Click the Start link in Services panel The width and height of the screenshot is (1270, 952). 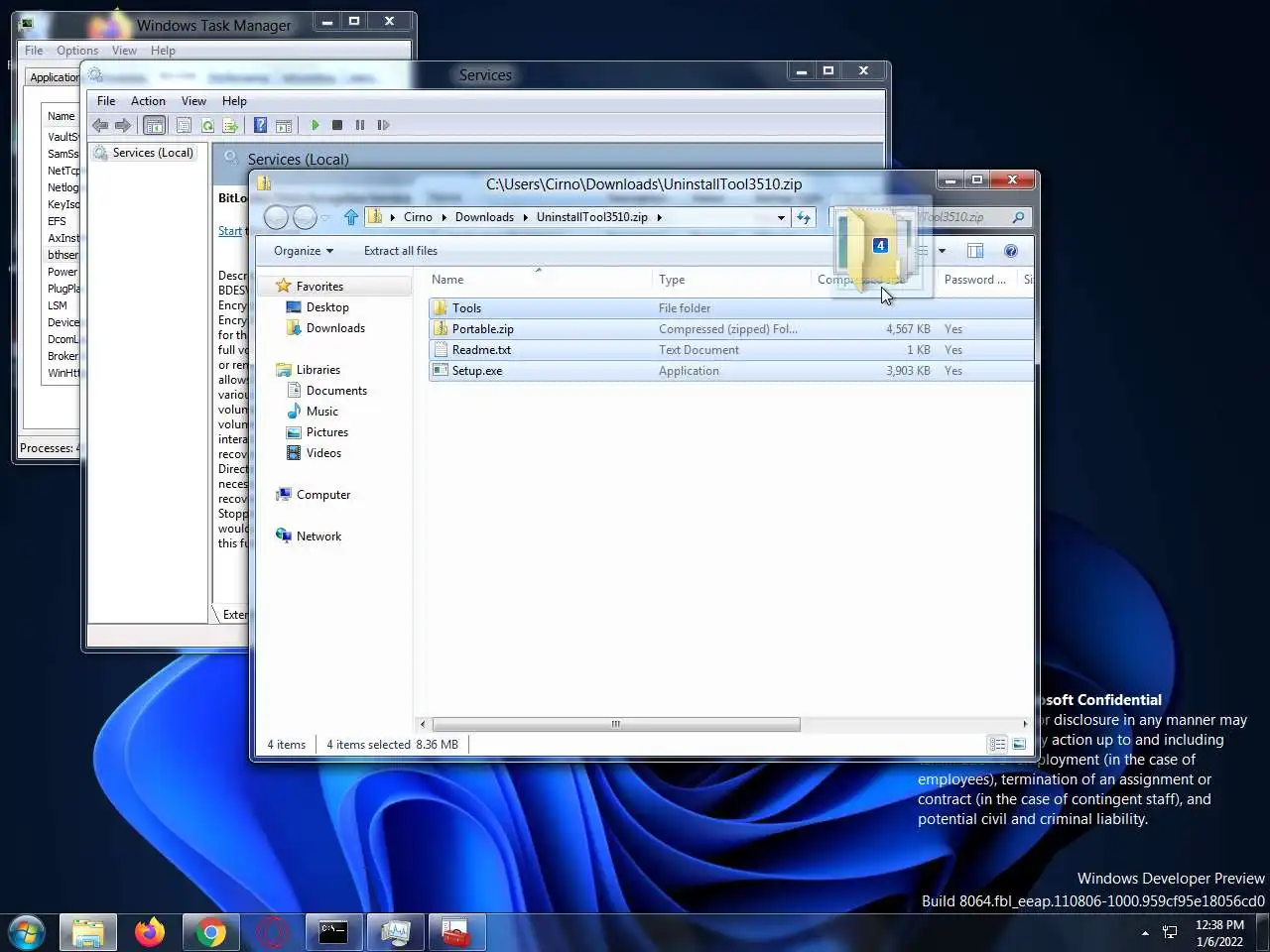(230, 231)
